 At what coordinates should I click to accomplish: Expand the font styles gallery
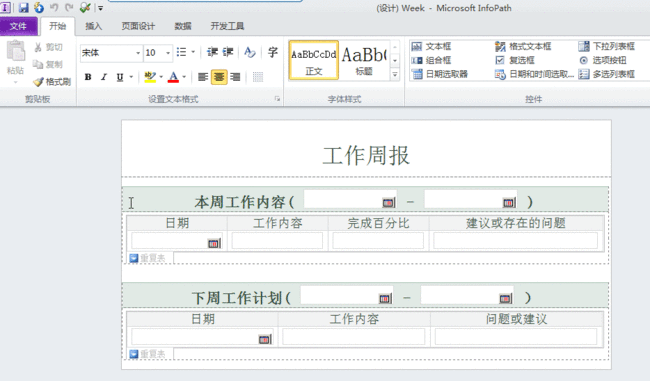(395, 75)
